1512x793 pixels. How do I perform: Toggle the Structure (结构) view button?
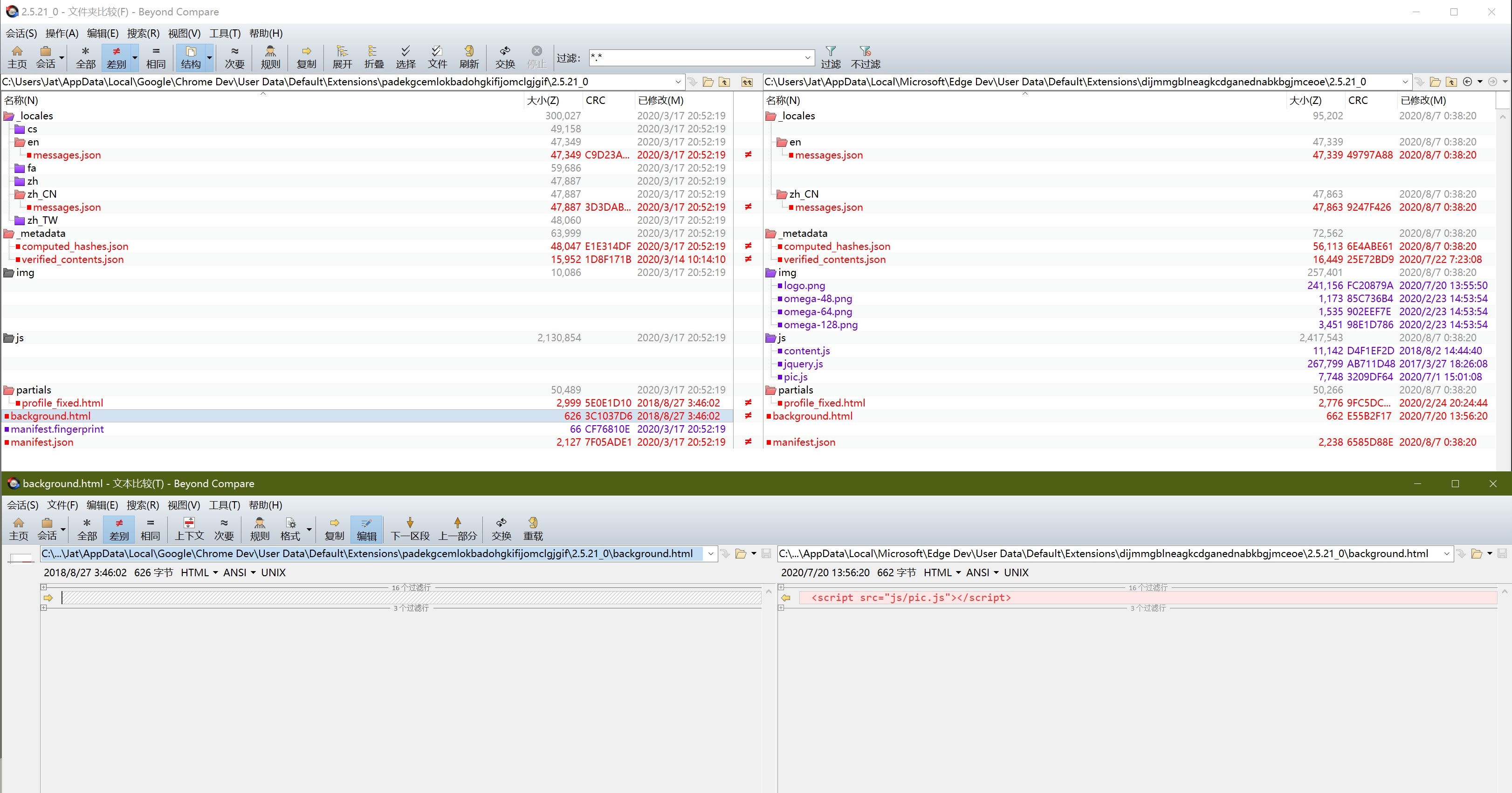tap(190, 57)
